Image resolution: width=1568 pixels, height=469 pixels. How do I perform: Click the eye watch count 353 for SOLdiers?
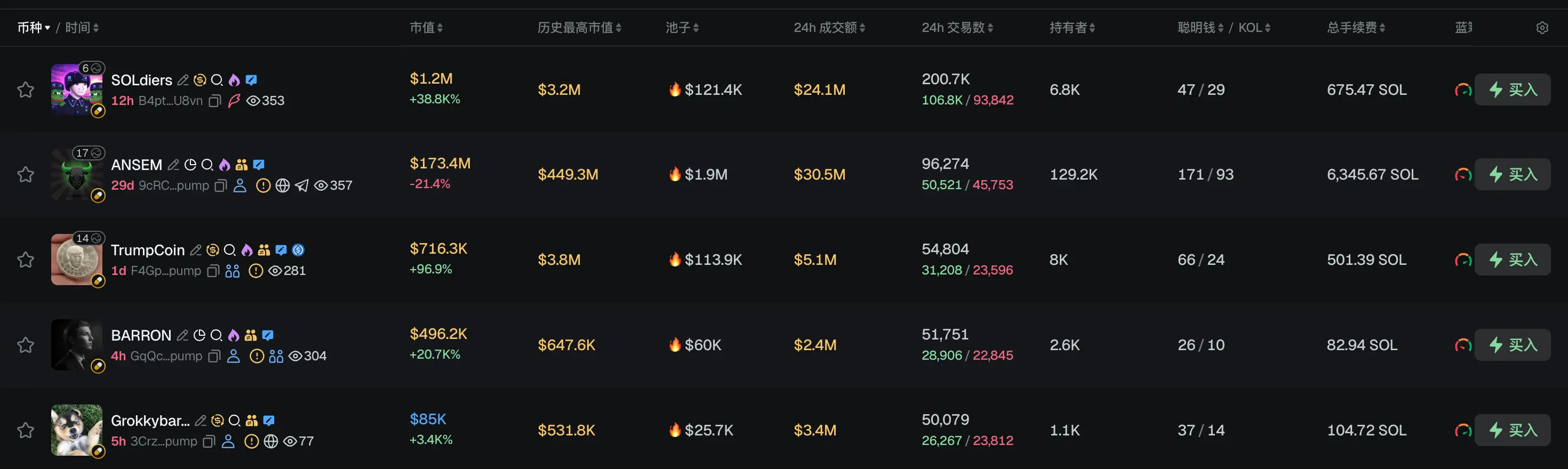266,101
